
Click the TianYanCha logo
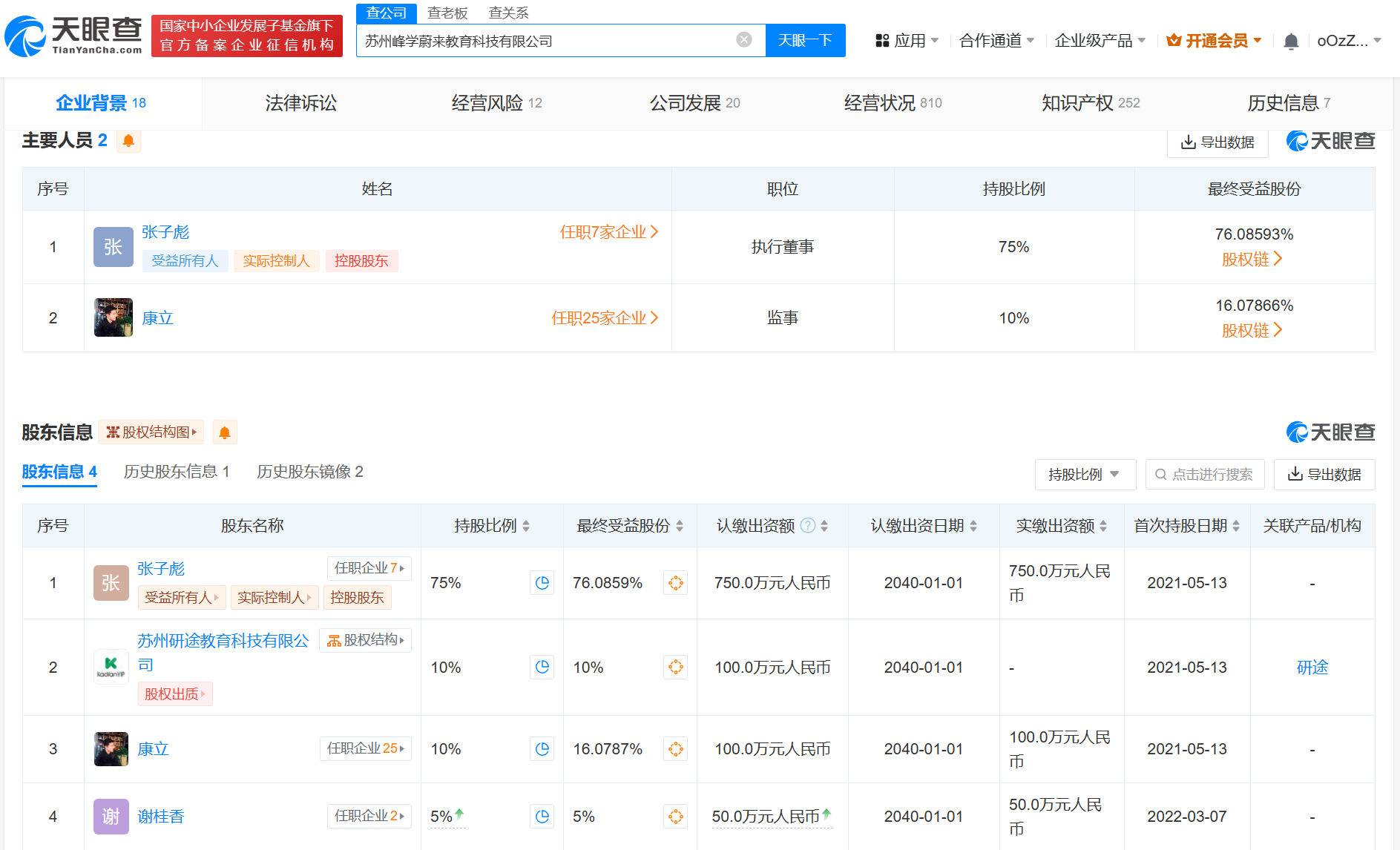point(73,36)
